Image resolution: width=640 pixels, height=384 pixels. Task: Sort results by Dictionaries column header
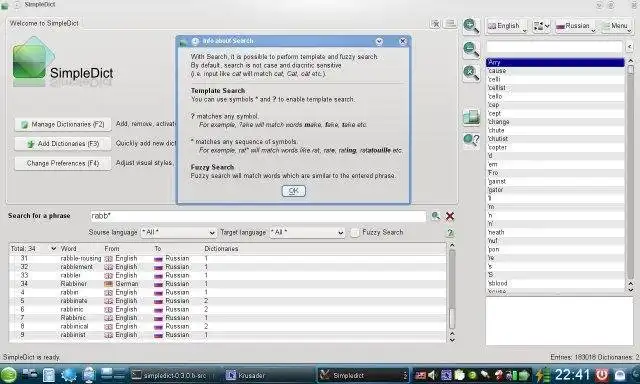pos(221,249)
